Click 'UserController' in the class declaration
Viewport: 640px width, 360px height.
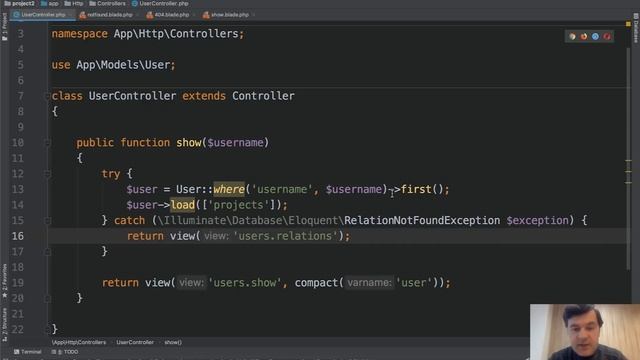(132, 96)
